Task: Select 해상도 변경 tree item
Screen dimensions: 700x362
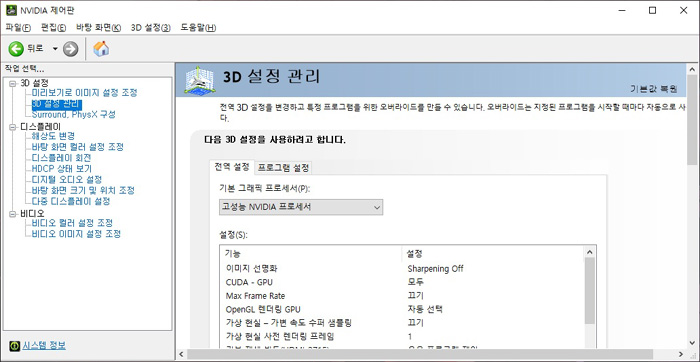Action: (x=53, y=136)
